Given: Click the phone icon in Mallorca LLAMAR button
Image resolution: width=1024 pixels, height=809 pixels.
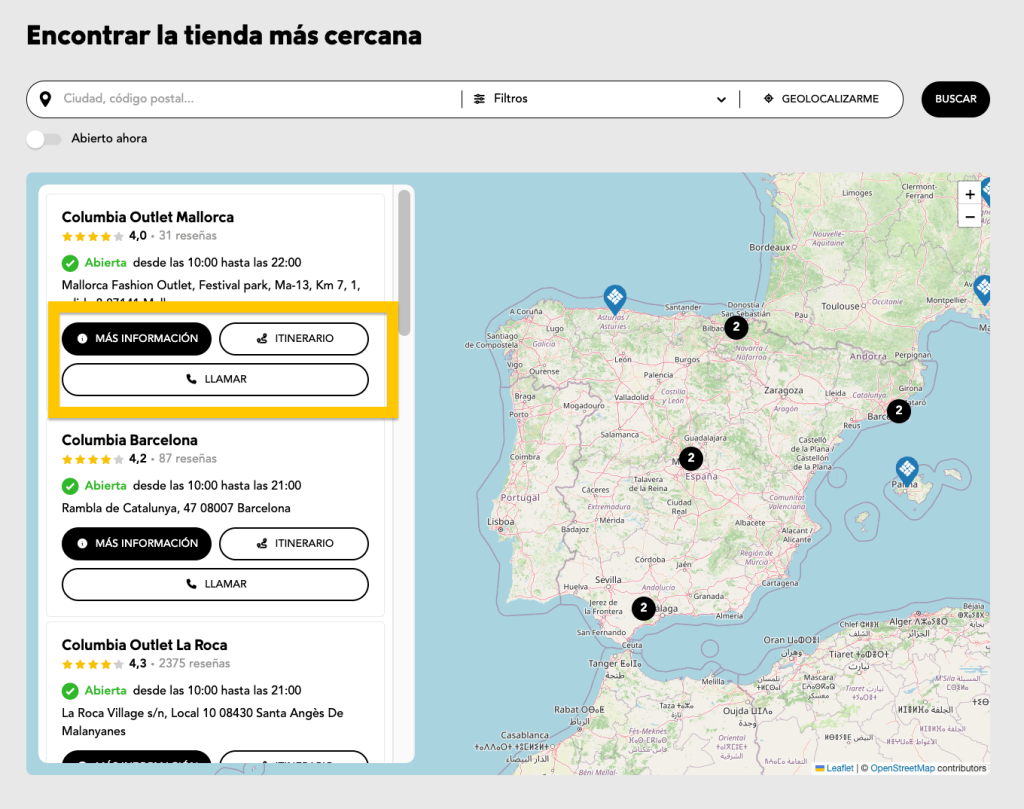Looking at the screenshot, I should [191, 379].
